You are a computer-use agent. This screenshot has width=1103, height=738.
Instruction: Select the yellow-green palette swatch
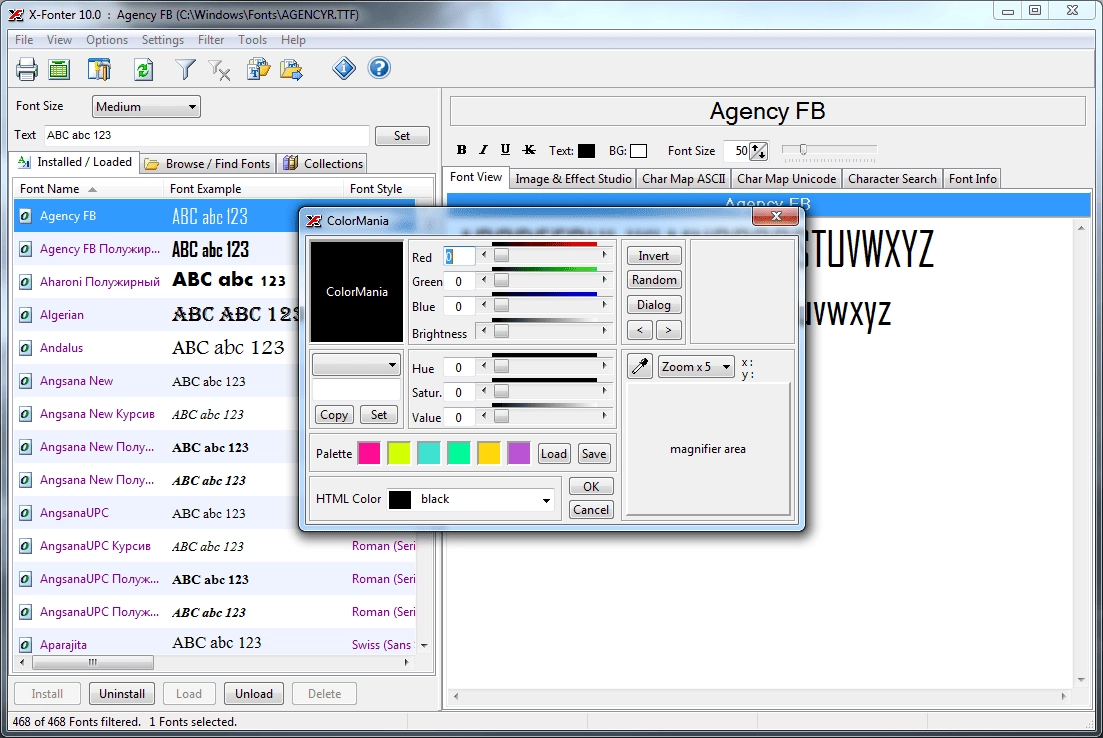click(x=399, y=453)
